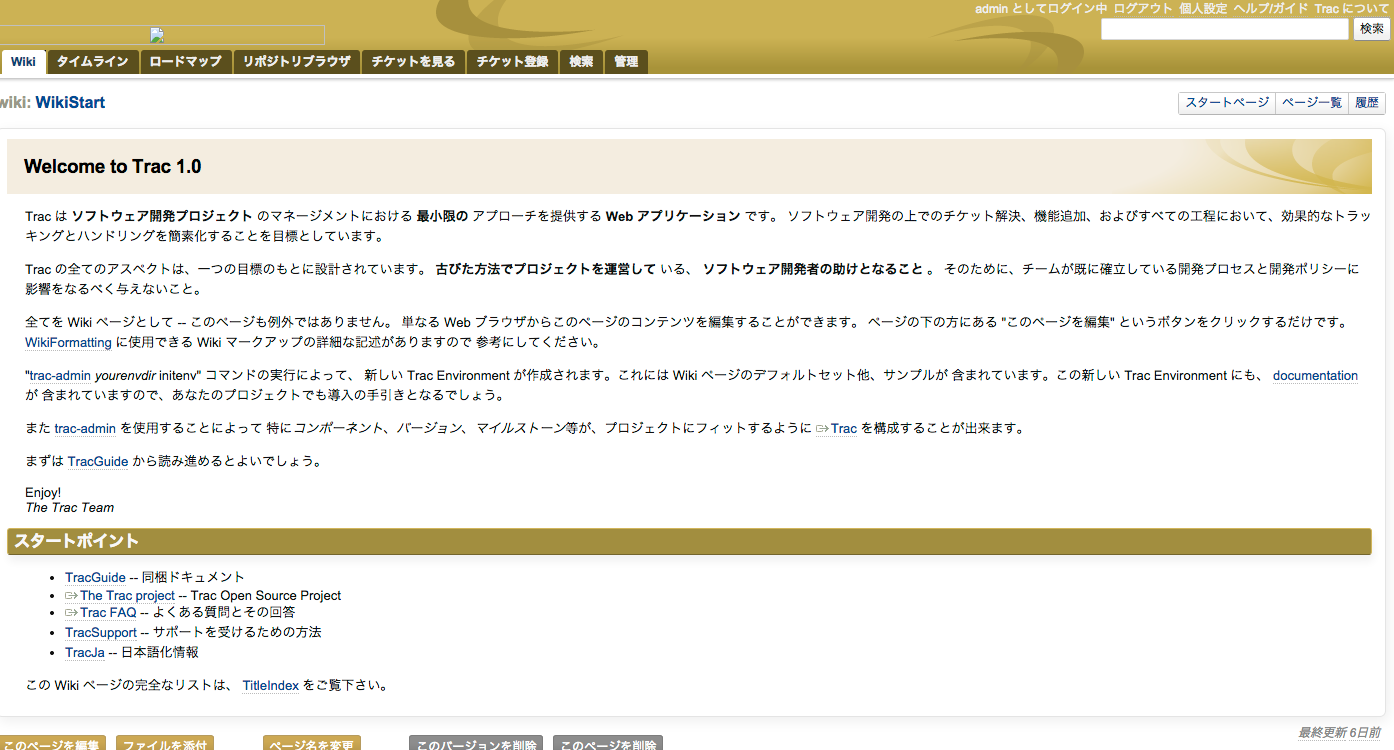Open the ヘルプ/ガイド link
This screenshot has width=1394, height=750.
coord(1270,8)
